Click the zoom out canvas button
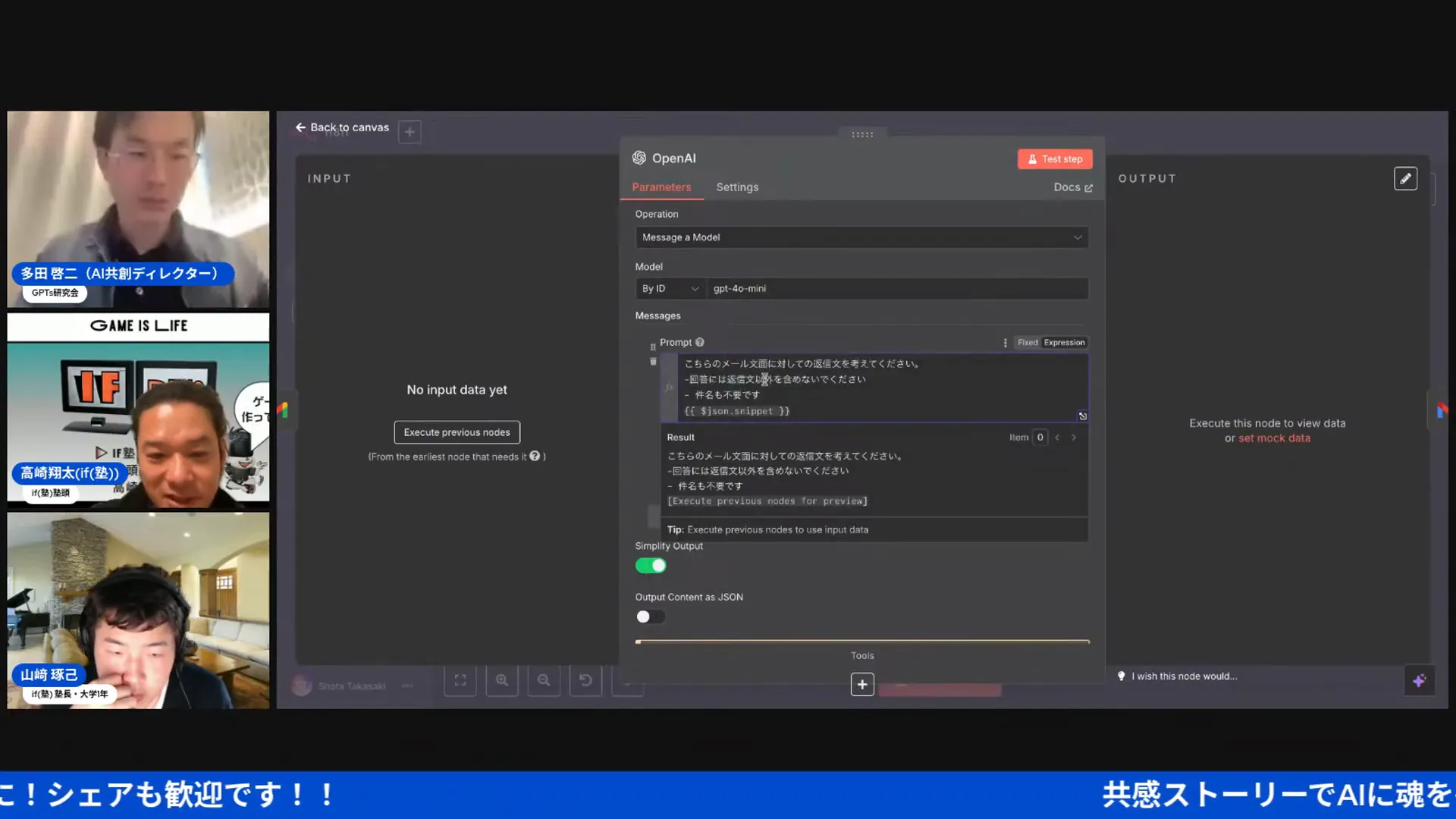The width and height of the screenshot is (1456, 819). (x=544, y=680)
